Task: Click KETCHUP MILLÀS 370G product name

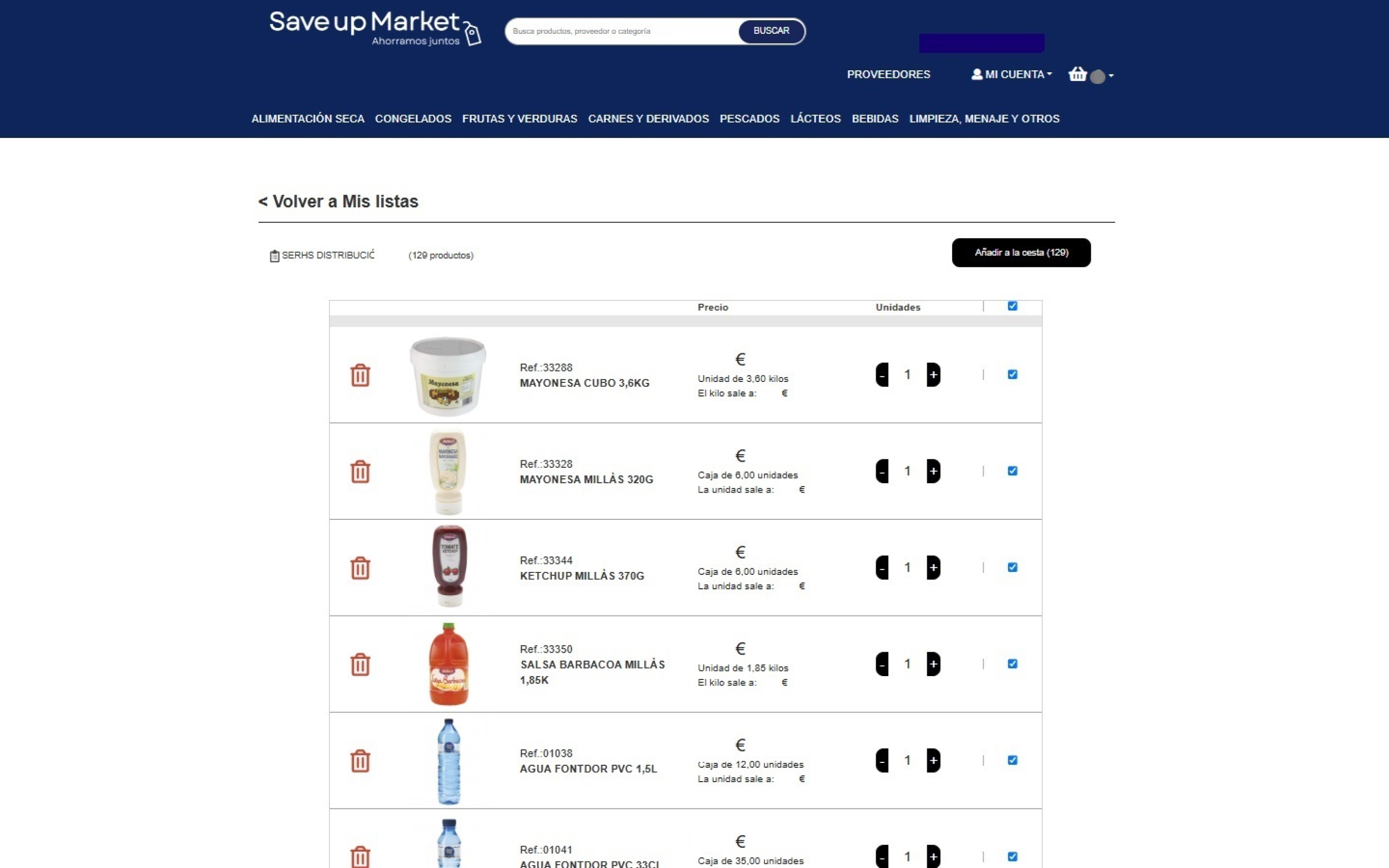Action: click(x=582, y=576)
